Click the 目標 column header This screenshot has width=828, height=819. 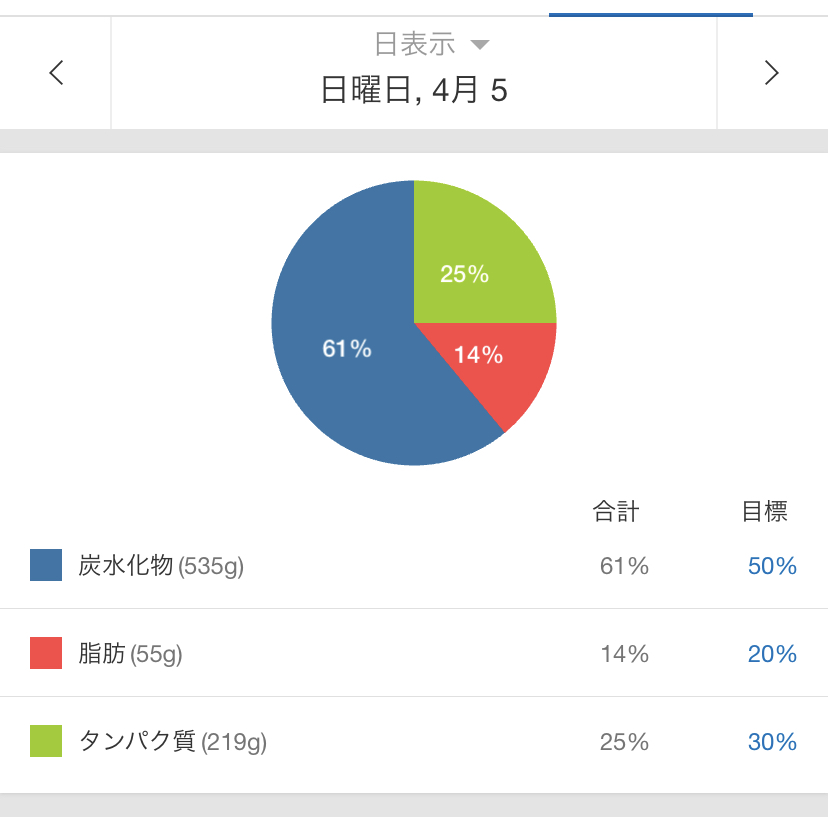coord(765,511)
